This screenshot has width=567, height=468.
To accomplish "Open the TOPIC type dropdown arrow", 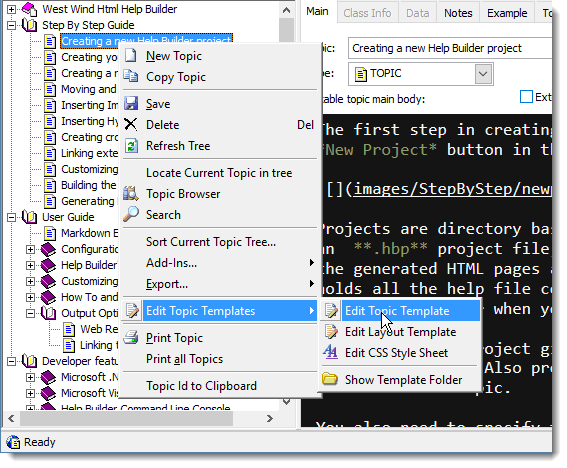I will coord(483,74).
